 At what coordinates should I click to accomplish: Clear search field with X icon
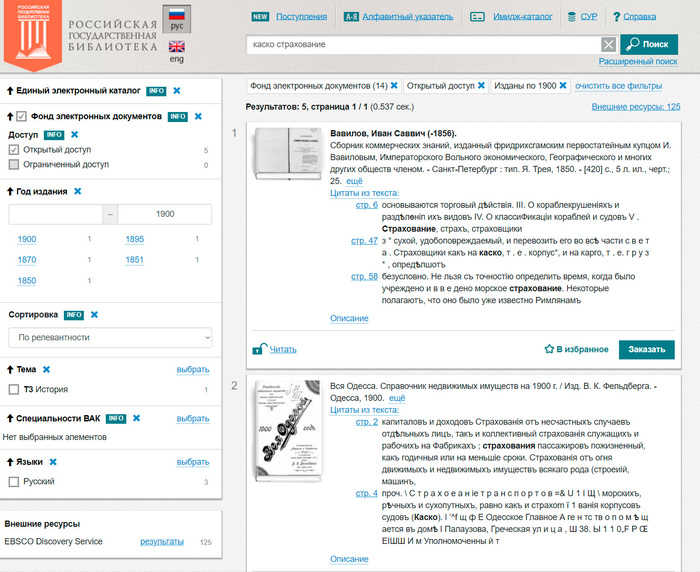click(x=608, y=44)
